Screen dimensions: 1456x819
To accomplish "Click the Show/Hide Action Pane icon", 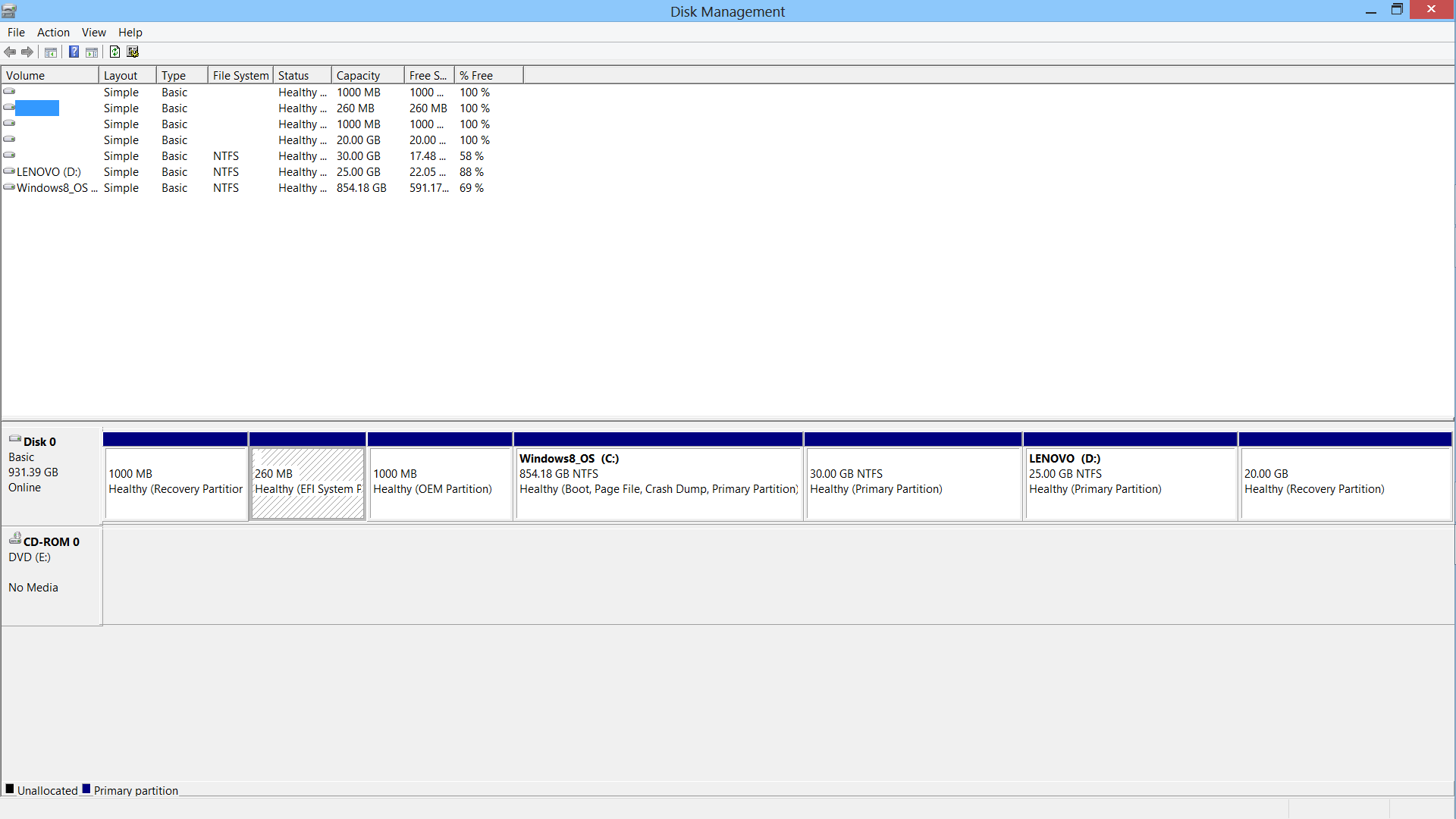I will [92, 52].
